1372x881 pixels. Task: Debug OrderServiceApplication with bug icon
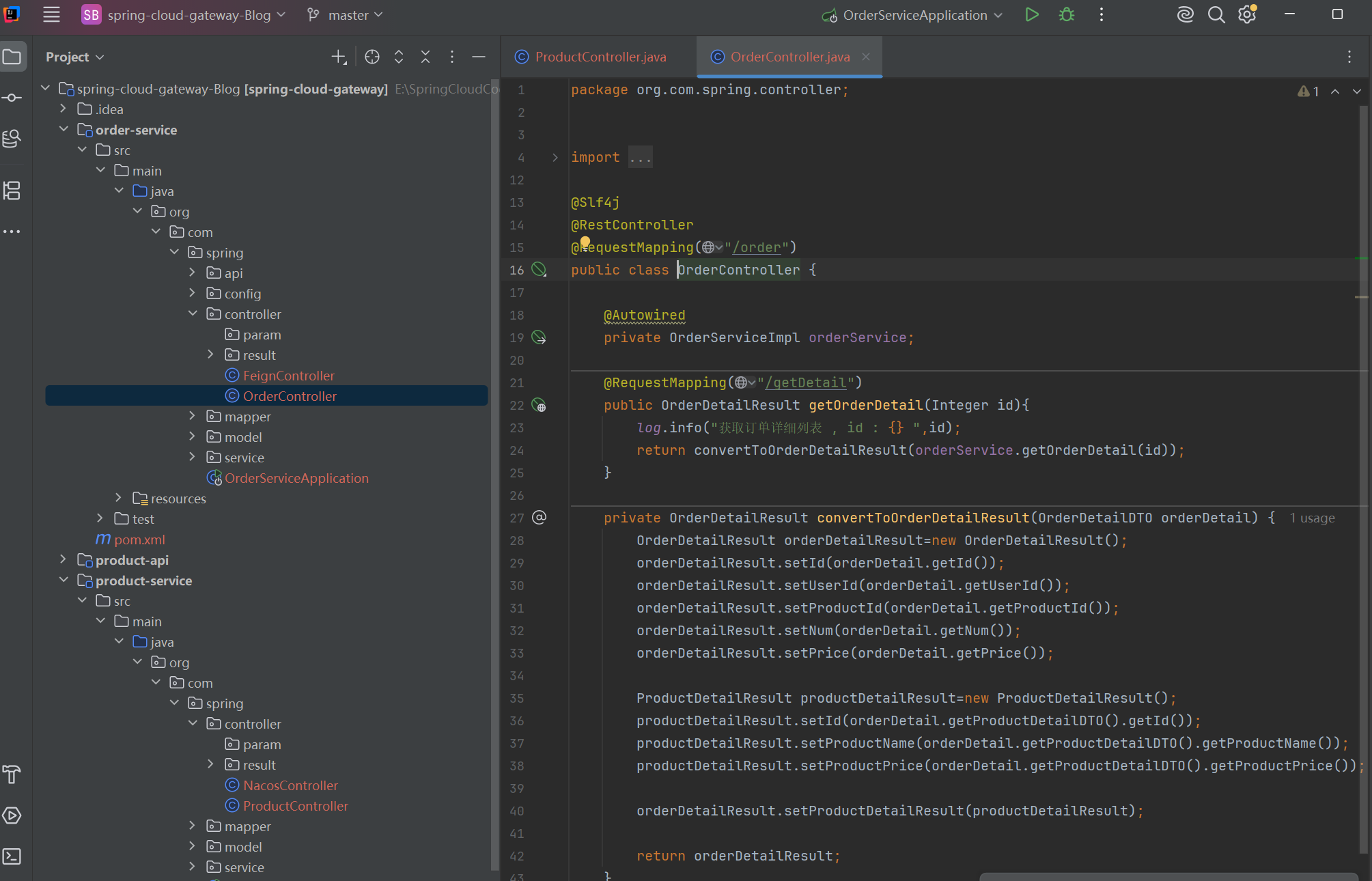click(1067, 14)
